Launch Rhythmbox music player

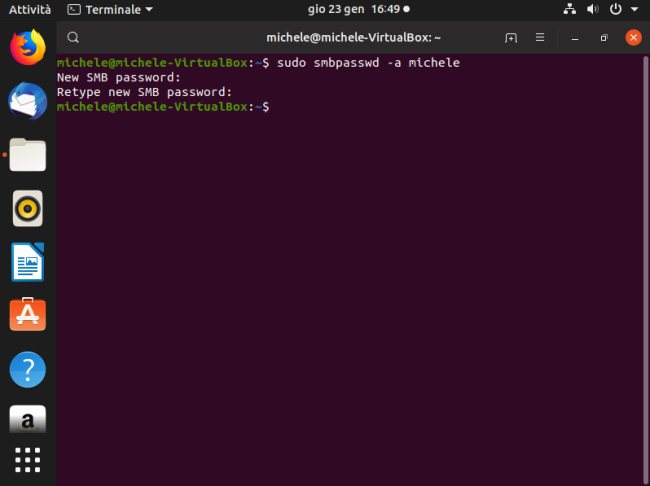pyautogui.click(x=28, y=208)
